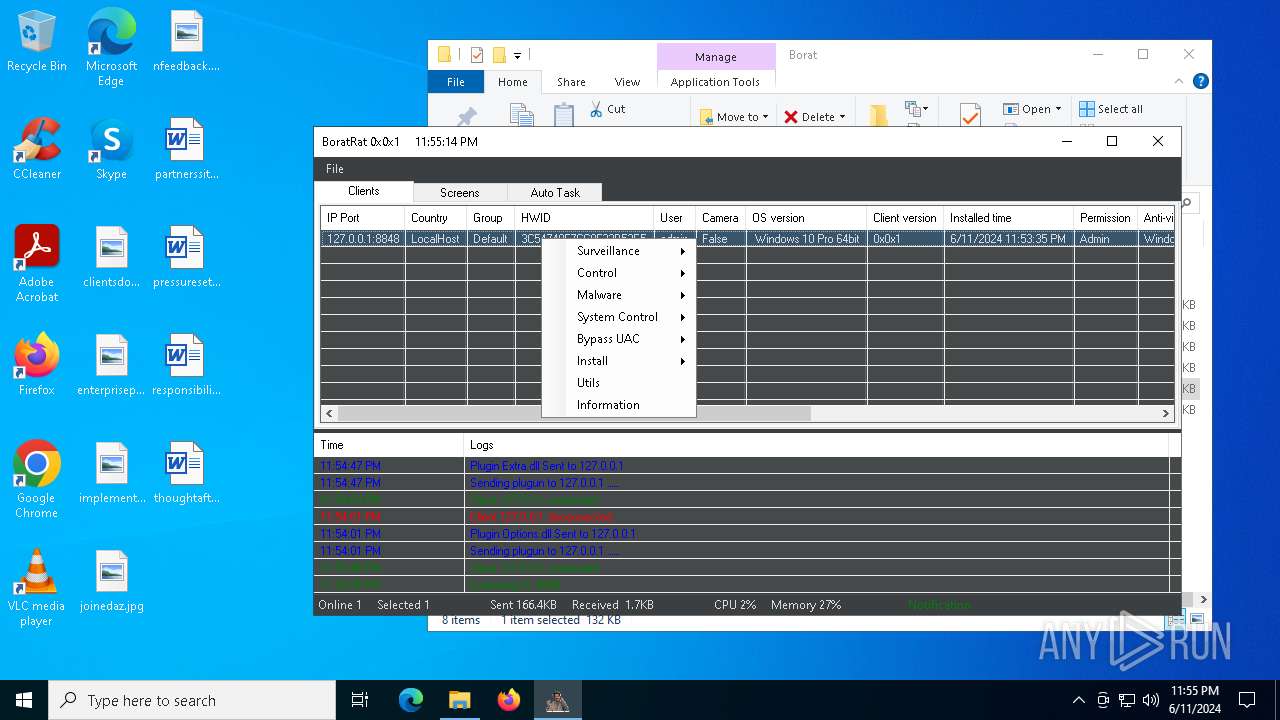The height and width of the screenshot is (720, 1280).
Task: Open the volume control in system tray
Action: [x=1150, y=700]
